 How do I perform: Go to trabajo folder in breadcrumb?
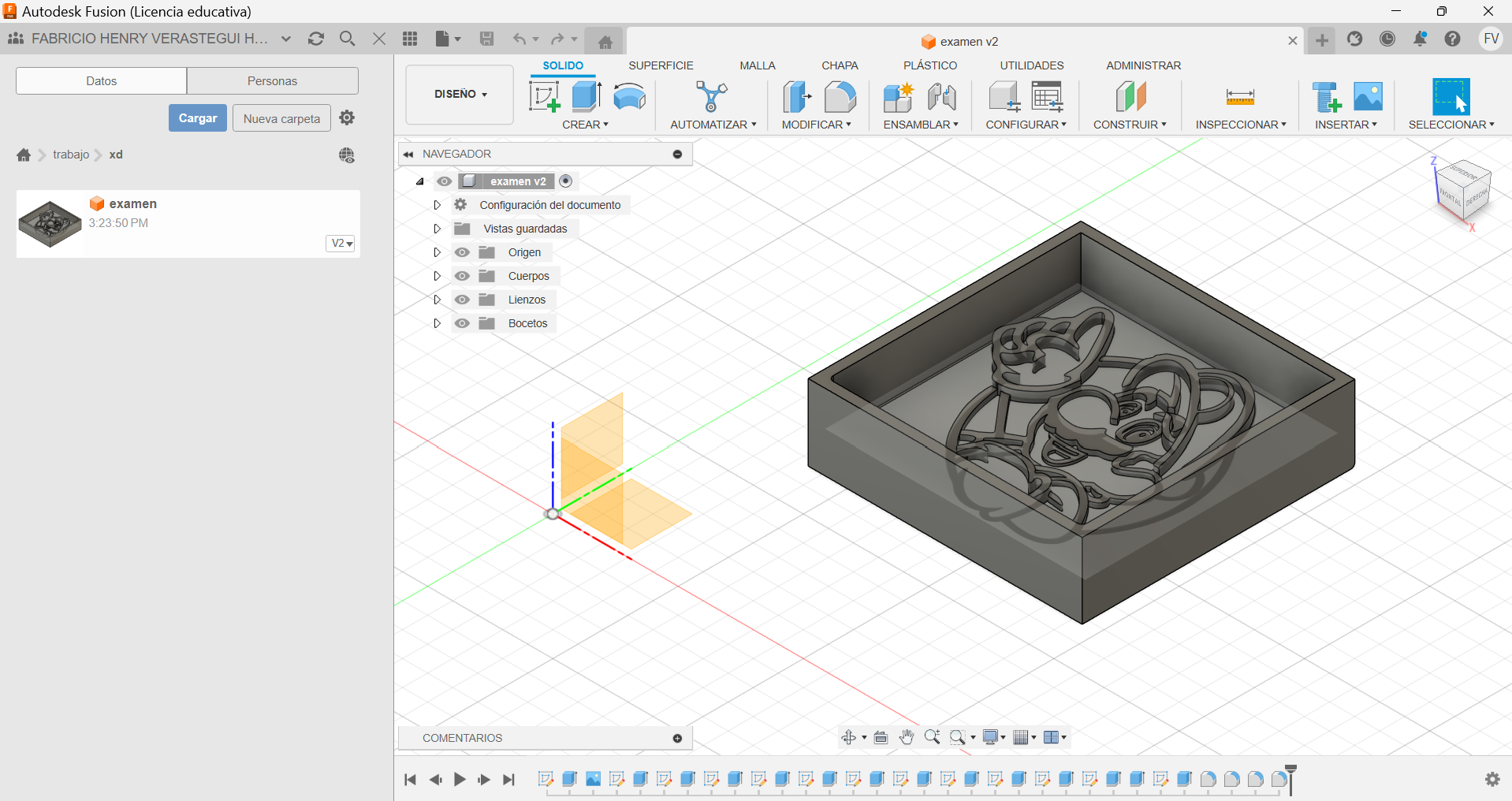click(x=71, y=155)
